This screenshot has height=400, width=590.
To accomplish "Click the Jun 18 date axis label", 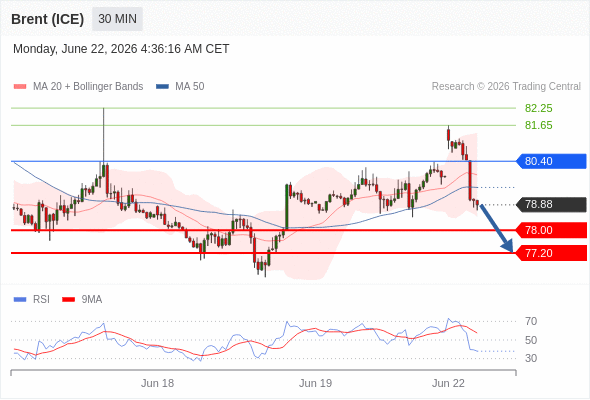I will click(157, 383).
